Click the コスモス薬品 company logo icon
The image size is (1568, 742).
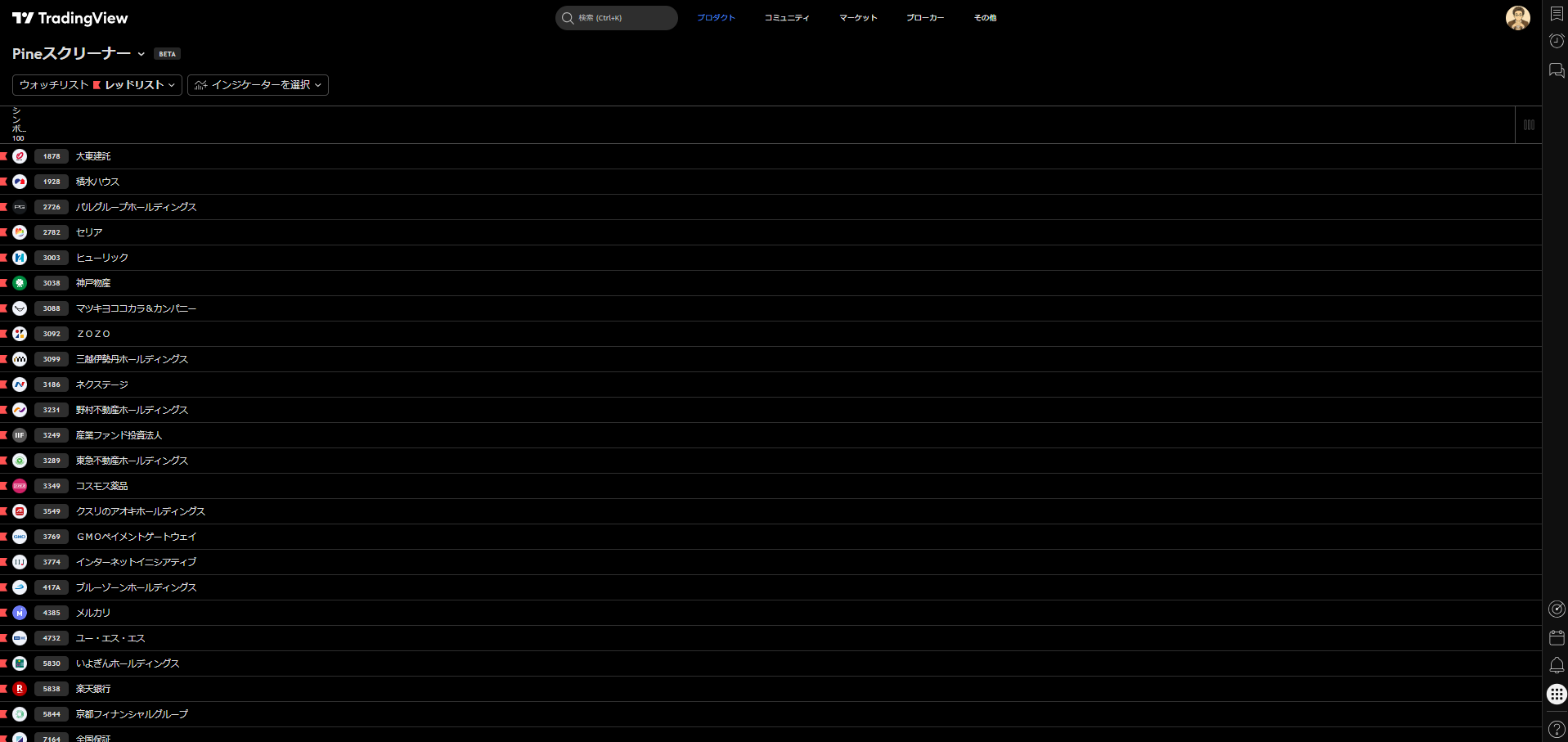click(x=20, y=486)
